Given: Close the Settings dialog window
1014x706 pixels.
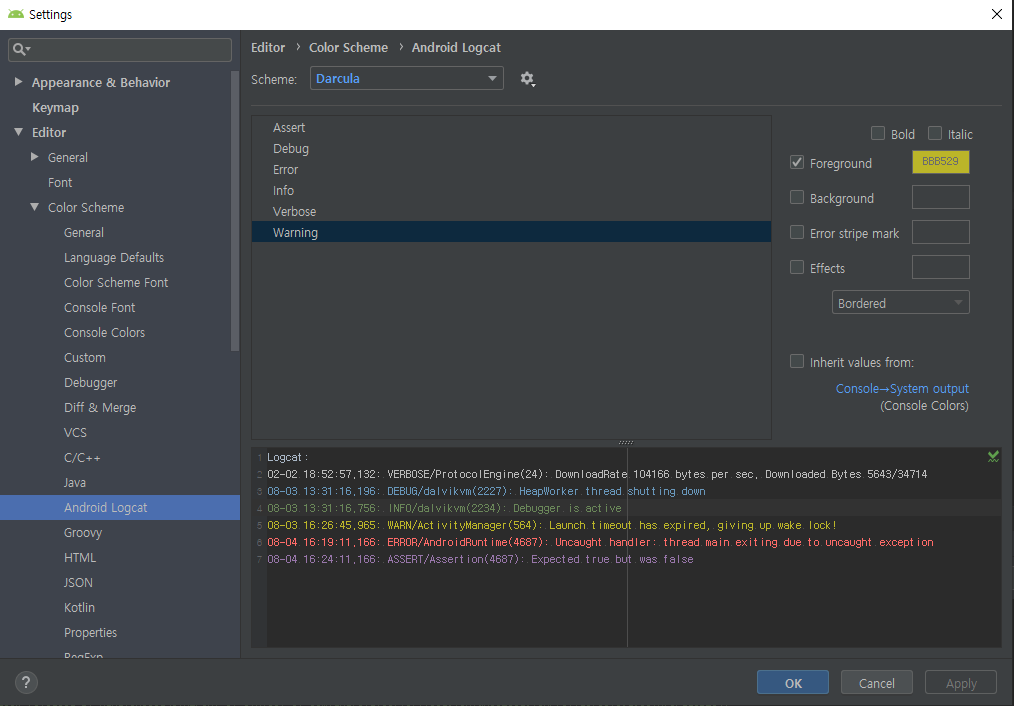Looking at the screenshot, I should coord(997,14).
